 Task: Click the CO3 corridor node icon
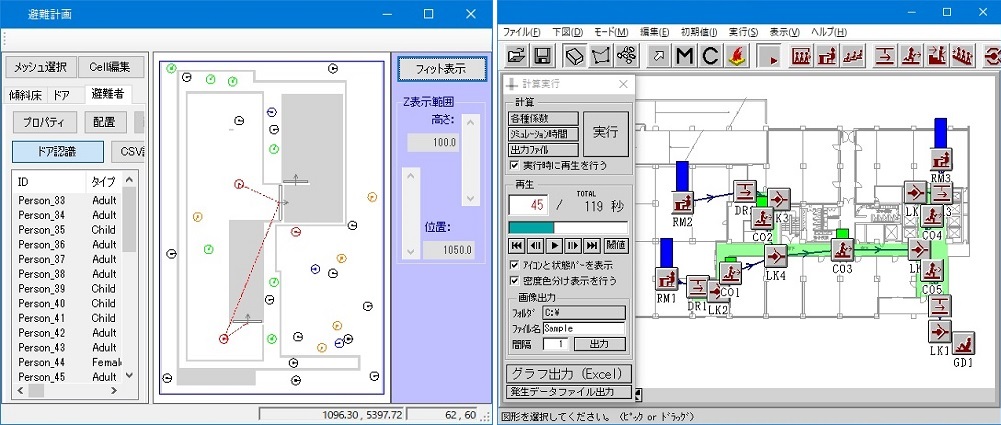point(843,250)
